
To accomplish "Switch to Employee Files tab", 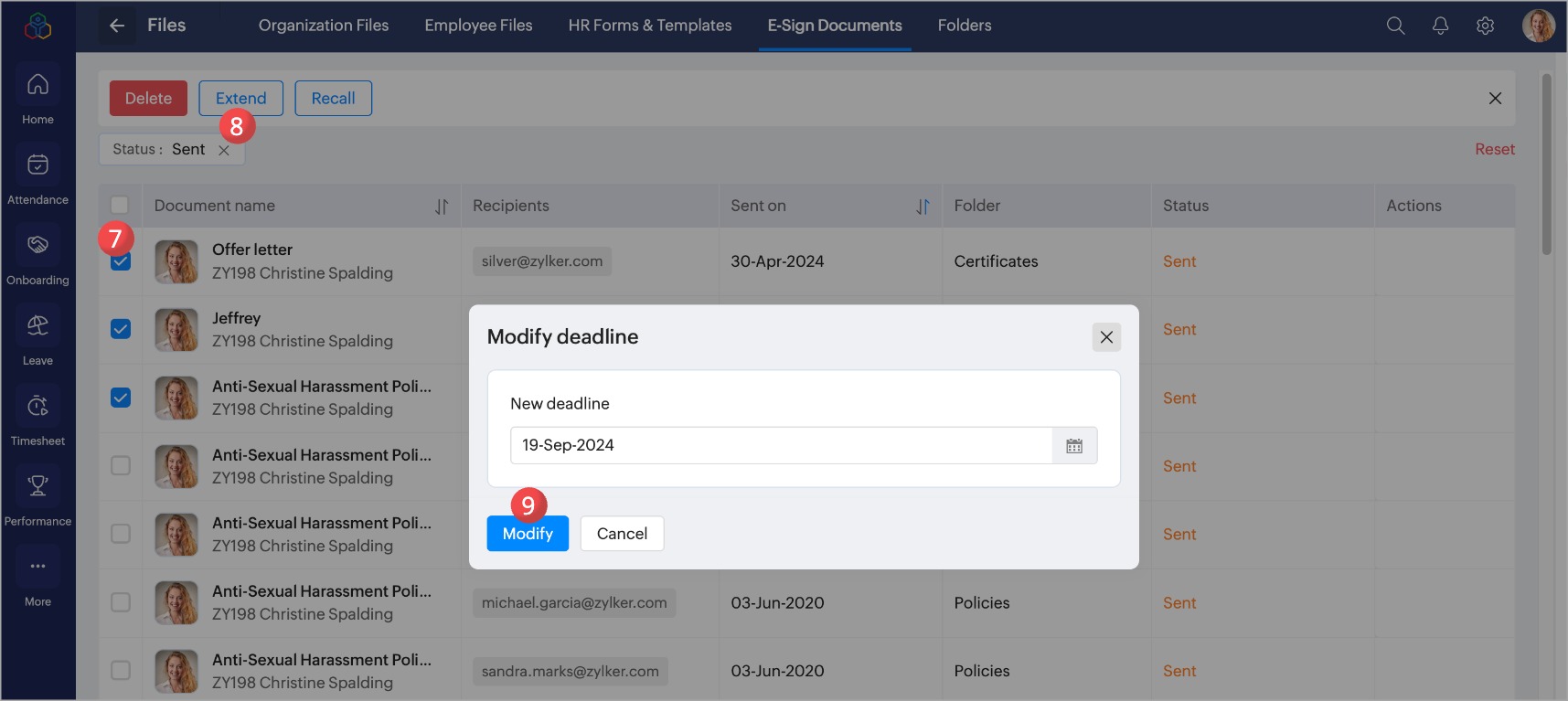I will (478, 26).
